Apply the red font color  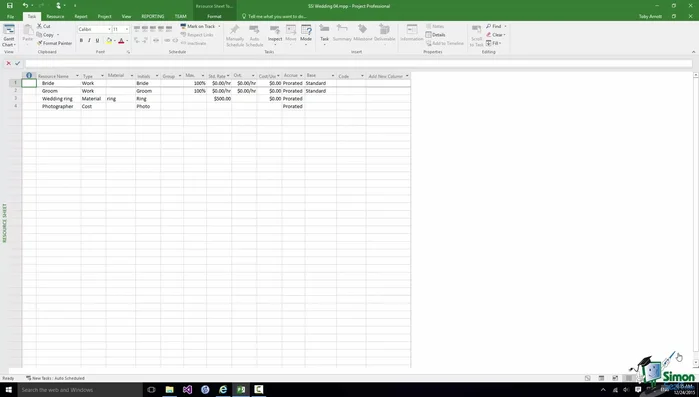pyautogui.click(x=121, y=41)
